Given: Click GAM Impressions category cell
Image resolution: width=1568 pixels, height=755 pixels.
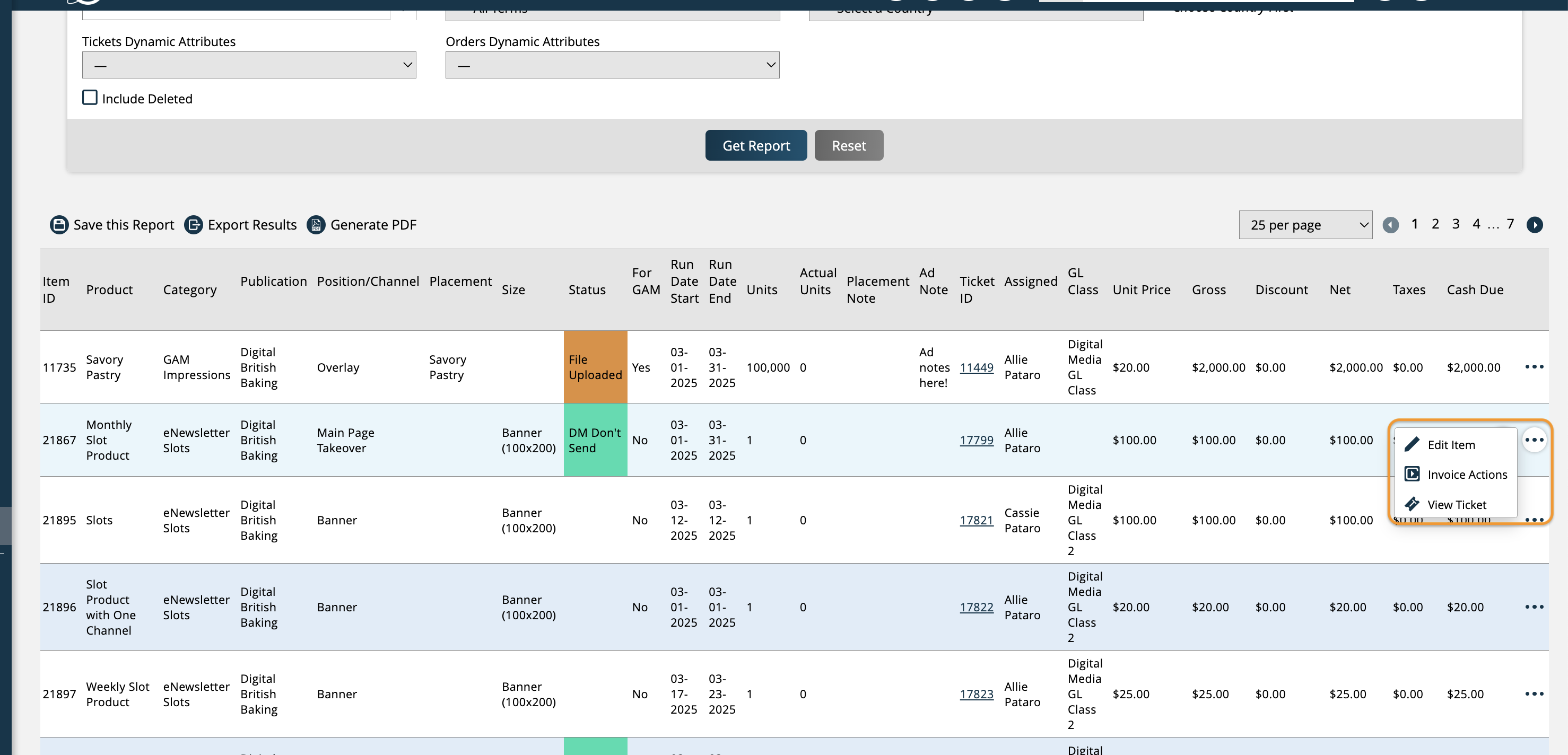Looking at the screenshot, I should (197, 367).
